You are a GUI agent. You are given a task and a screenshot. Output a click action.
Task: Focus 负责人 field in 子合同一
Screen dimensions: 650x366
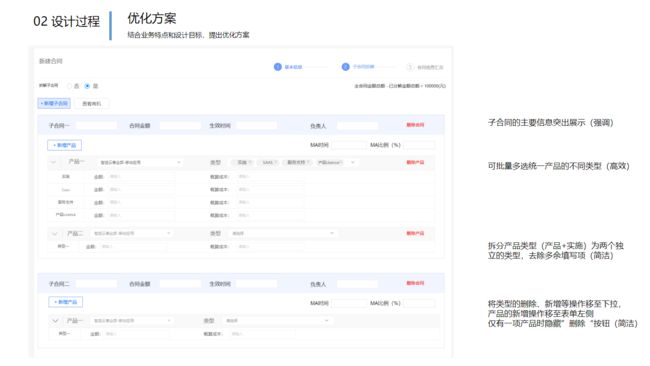357,125
